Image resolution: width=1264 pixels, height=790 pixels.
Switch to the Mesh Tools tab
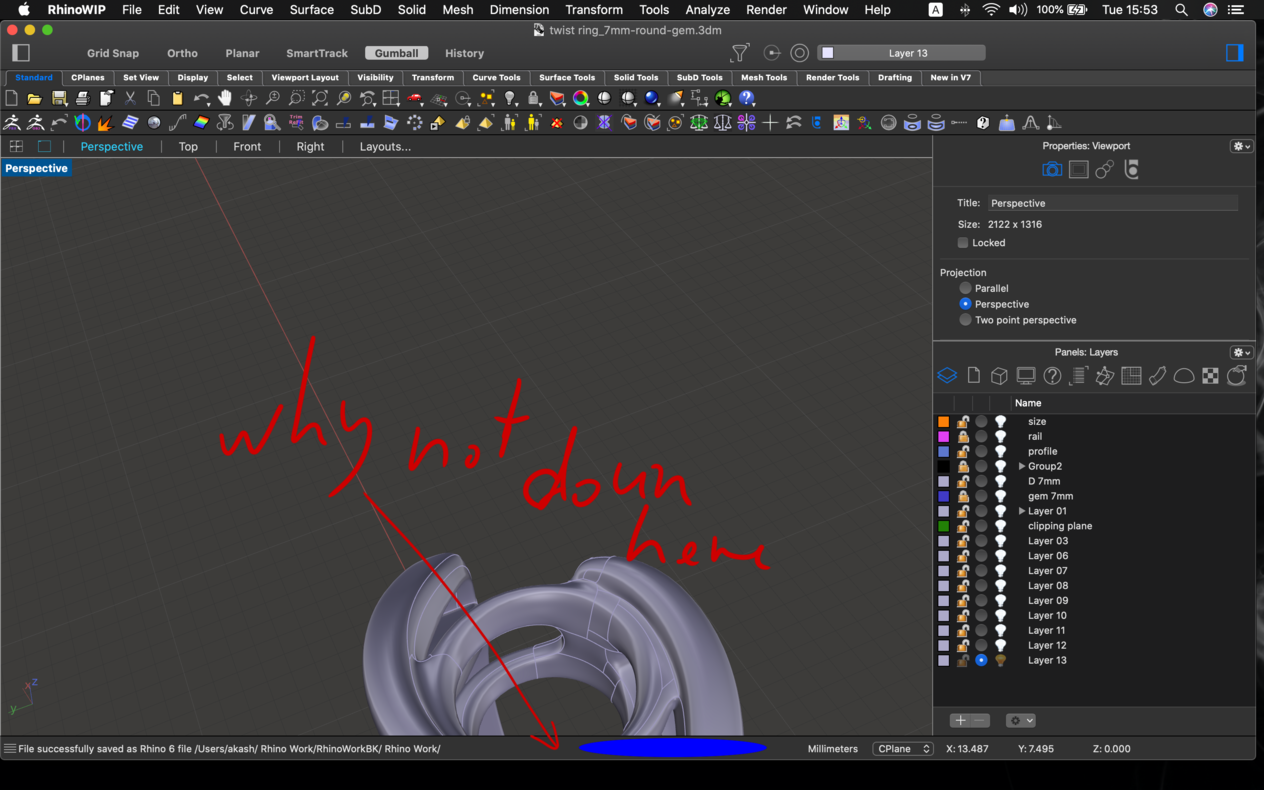click(x=764, y=77)
